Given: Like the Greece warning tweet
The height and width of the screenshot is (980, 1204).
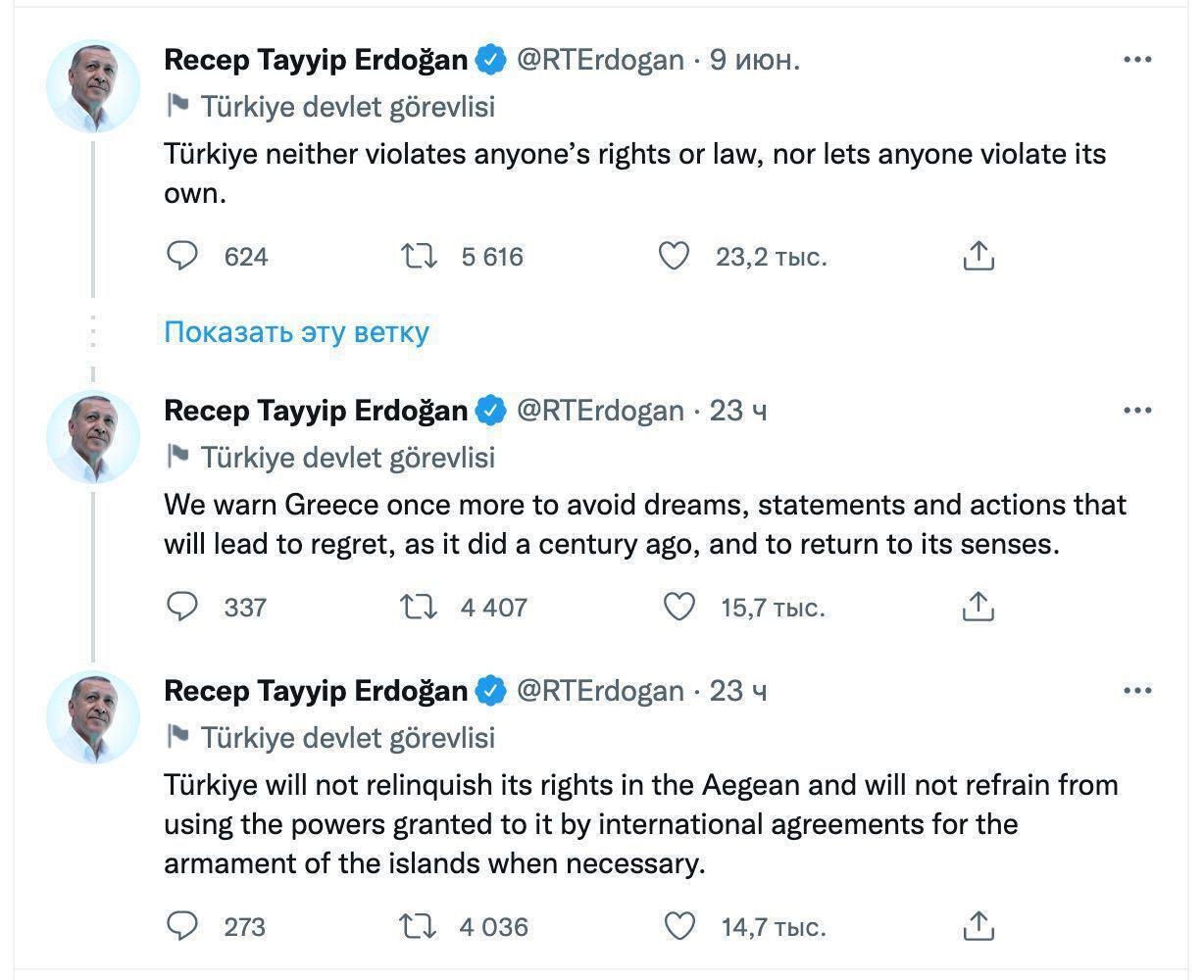Looking at the screenshot, I should click(679, 608).
